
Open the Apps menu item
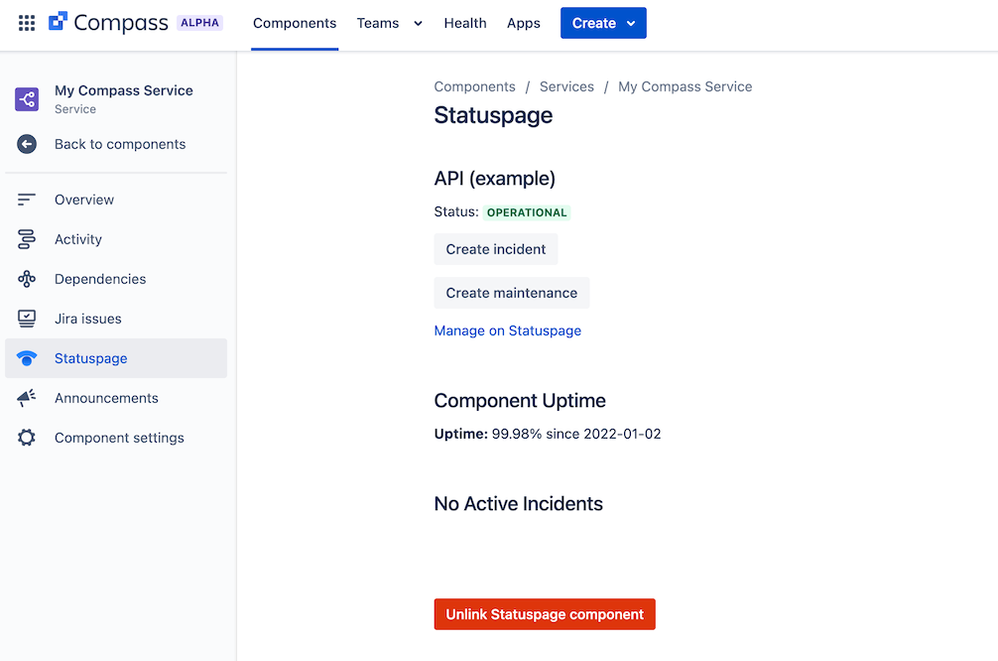(523, 24)
